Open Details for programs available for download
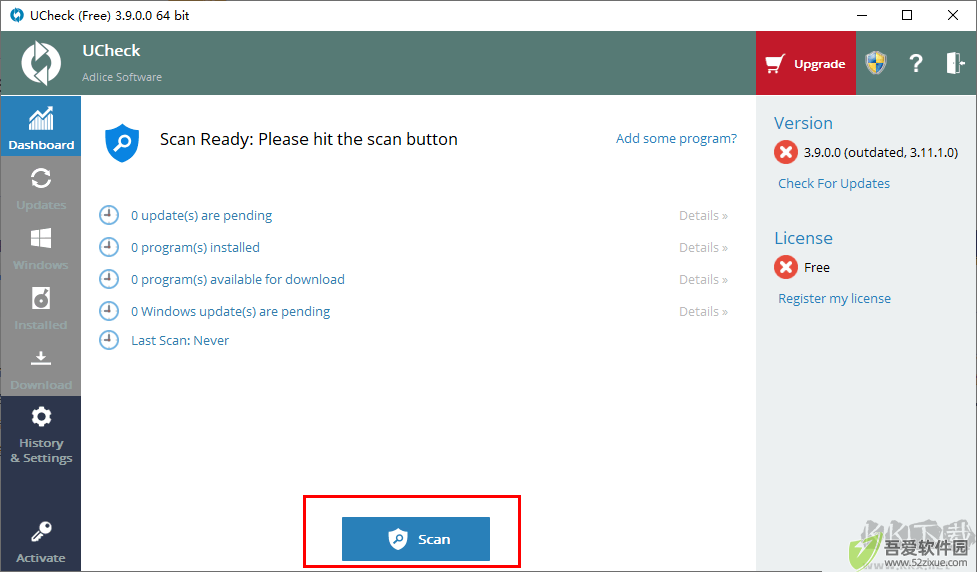This screenshot has width=977, height=572. tap(703, 279)
